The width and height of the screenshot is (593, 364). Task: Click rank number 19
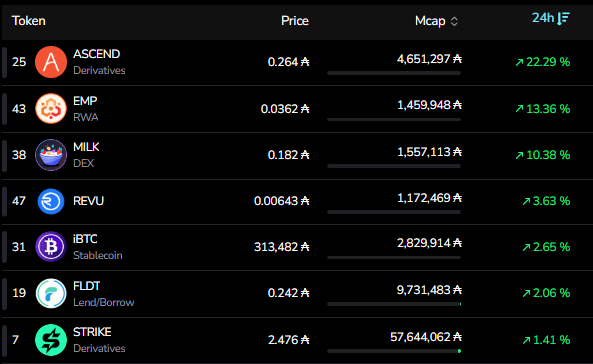(19, 293)
